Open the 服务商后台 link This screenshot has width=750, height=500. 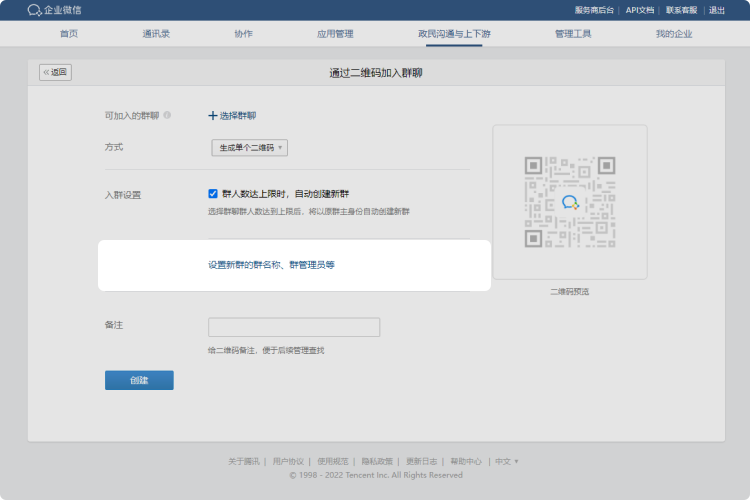point(594,10)
